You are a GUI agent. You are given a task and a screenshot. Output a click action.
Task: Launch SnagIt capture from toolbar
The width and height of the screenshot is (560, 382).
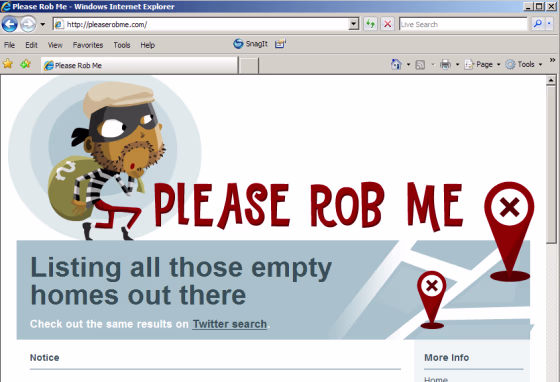pyautogui.click(x=250, y=44)
